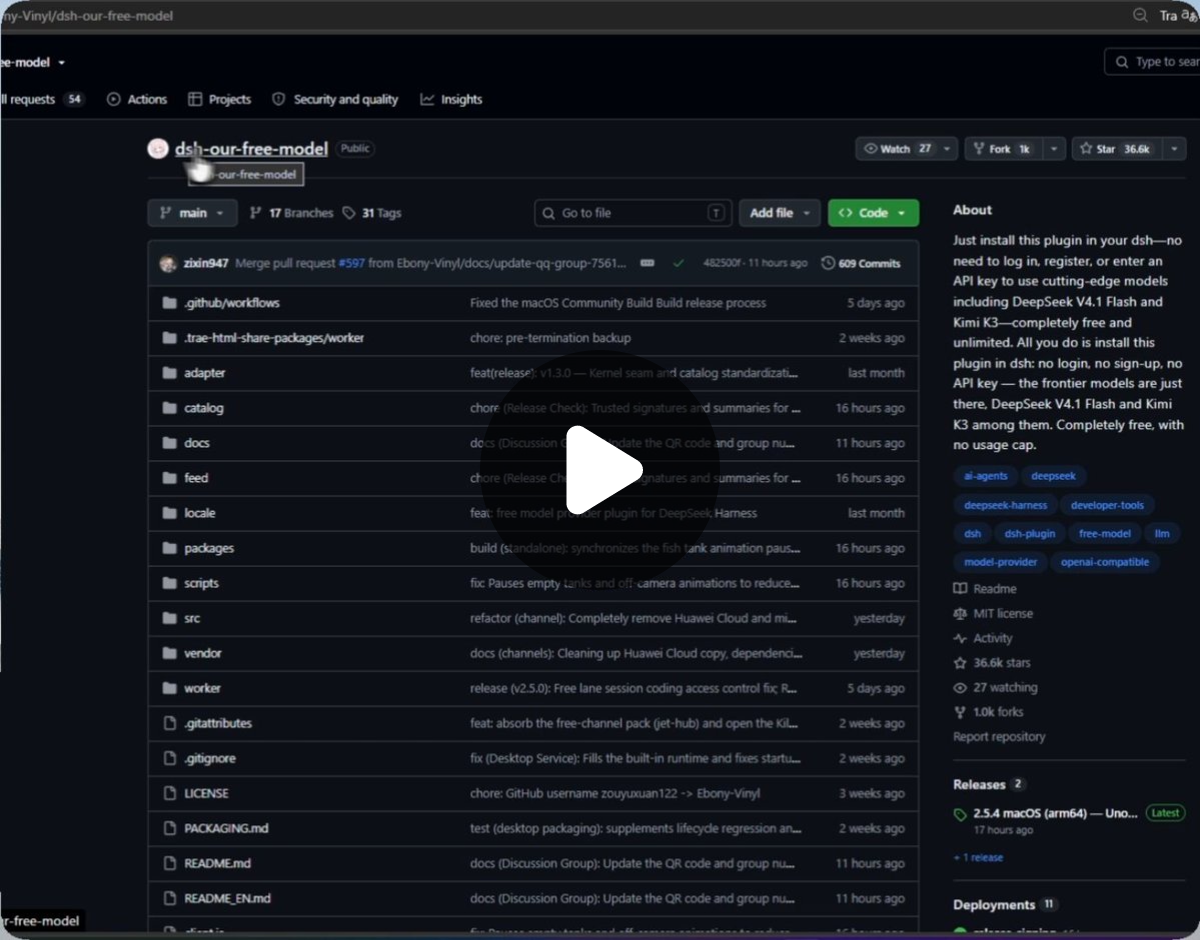Open the README_EN.md file
This screenshot has width=1200, height=940.
(x=227, y=898)
